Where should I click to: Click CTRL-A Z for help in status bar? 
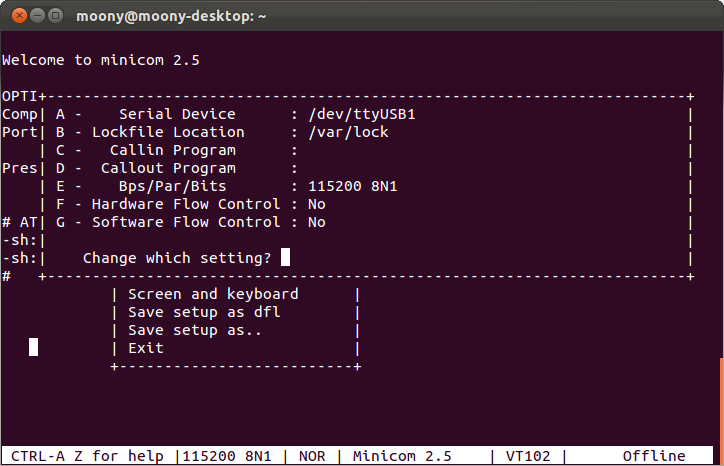(x=87, y=456)
